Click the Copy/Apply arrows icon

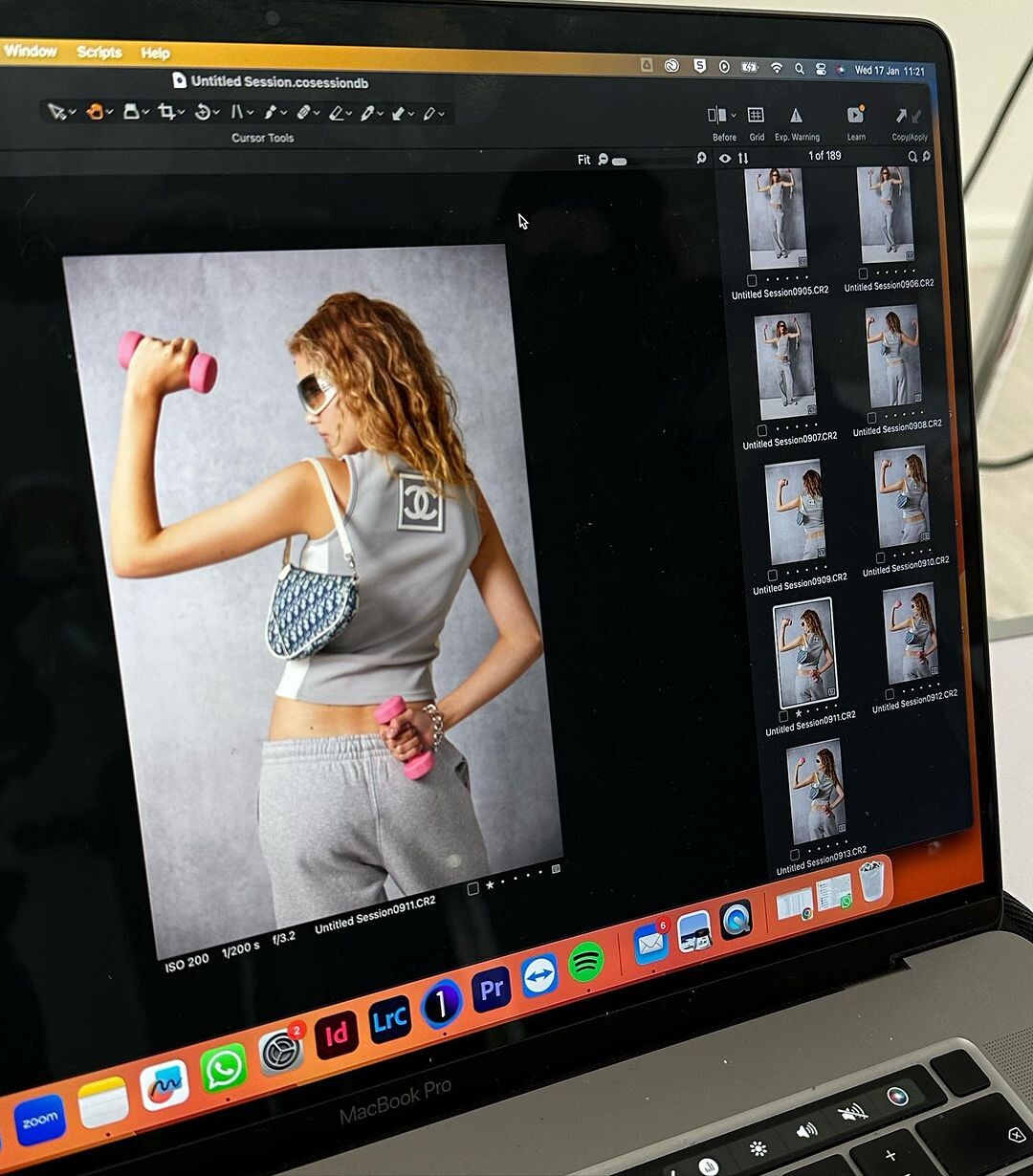[909, 116]
